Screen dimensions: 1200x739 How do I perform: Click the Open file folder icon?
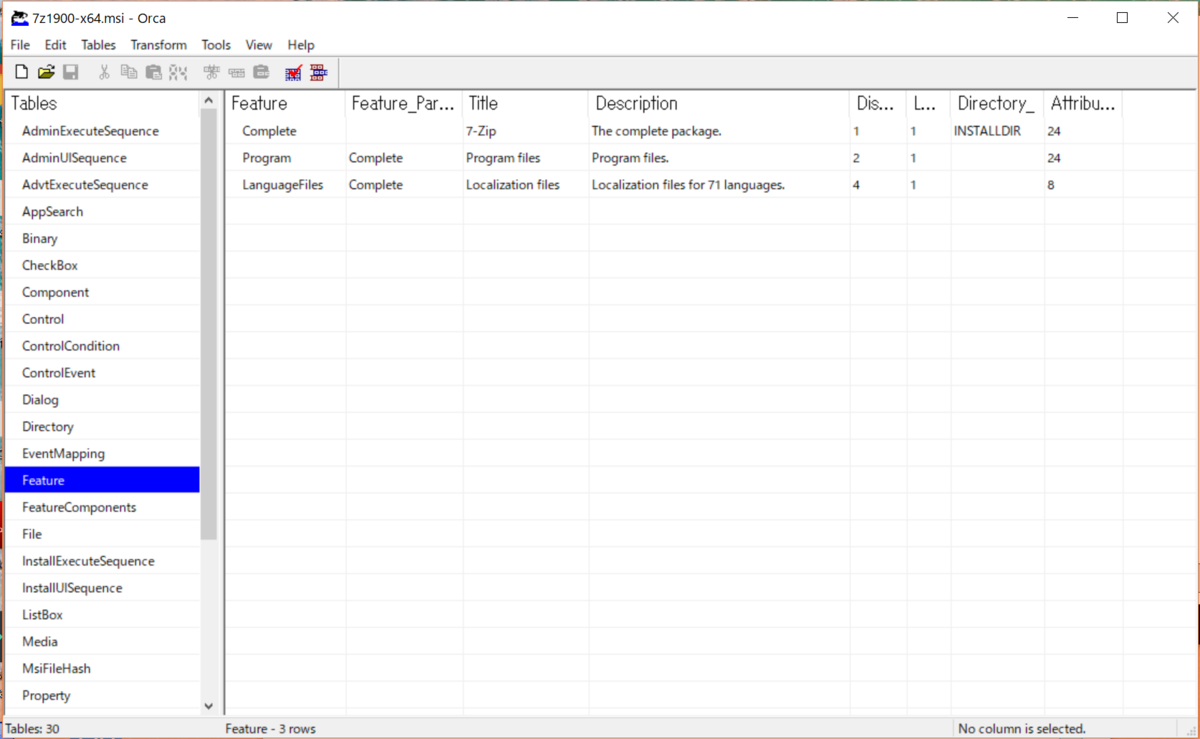coord(46,72)
